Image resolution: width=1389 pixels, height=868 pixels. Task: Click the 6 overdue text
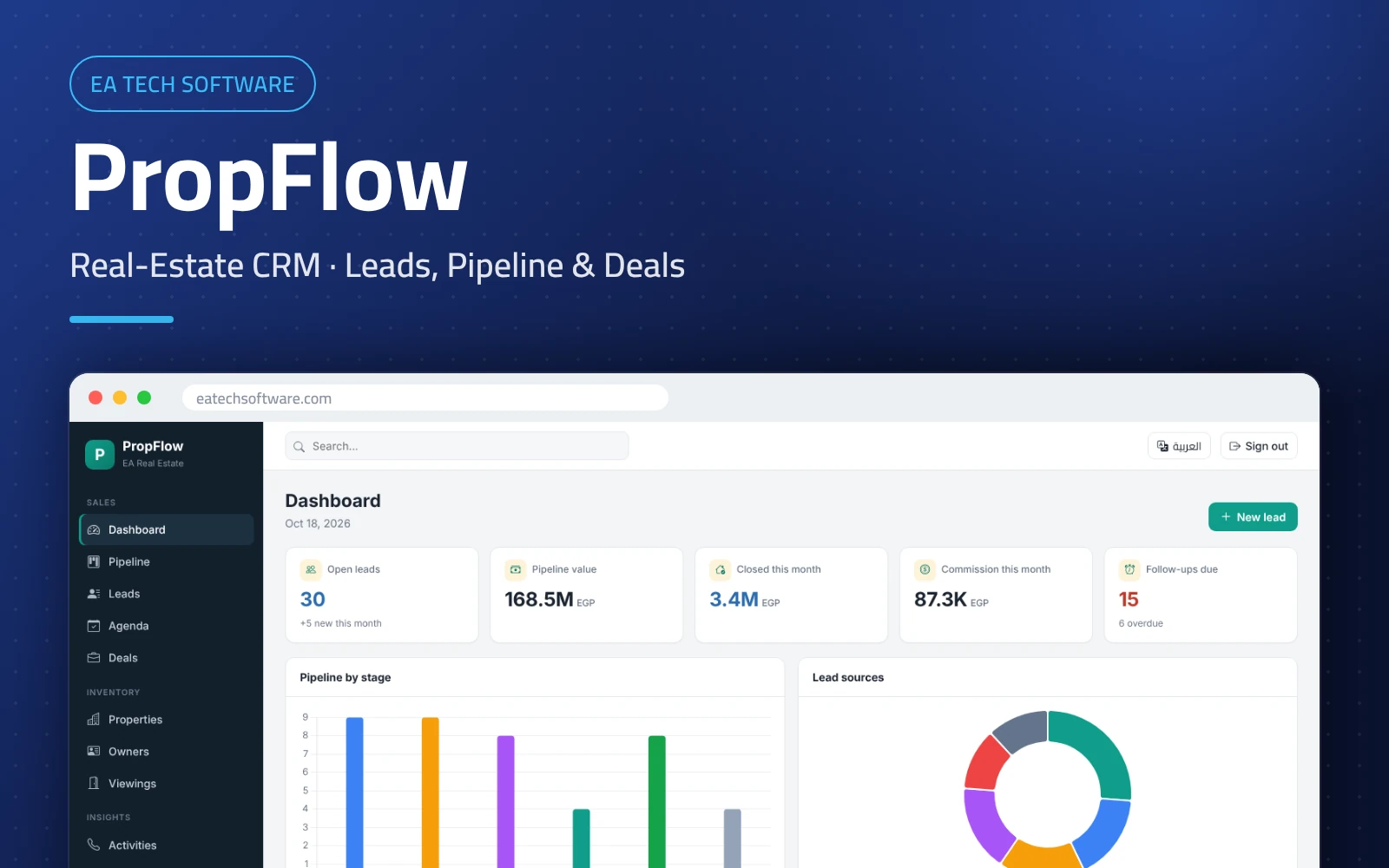[x=1141, y=623]
